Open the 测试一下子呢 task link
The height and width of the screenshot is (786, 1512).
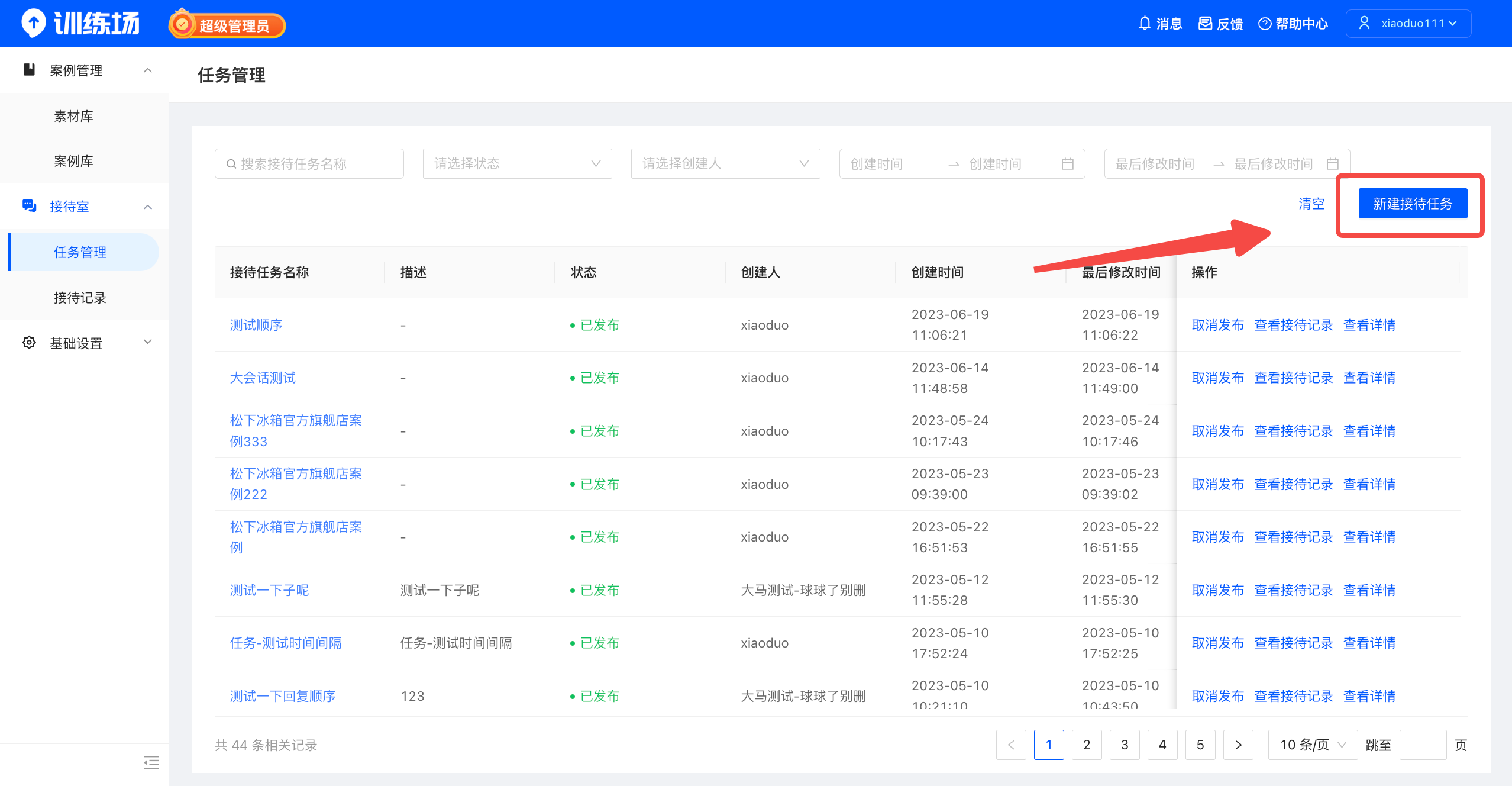coord(269,590)
